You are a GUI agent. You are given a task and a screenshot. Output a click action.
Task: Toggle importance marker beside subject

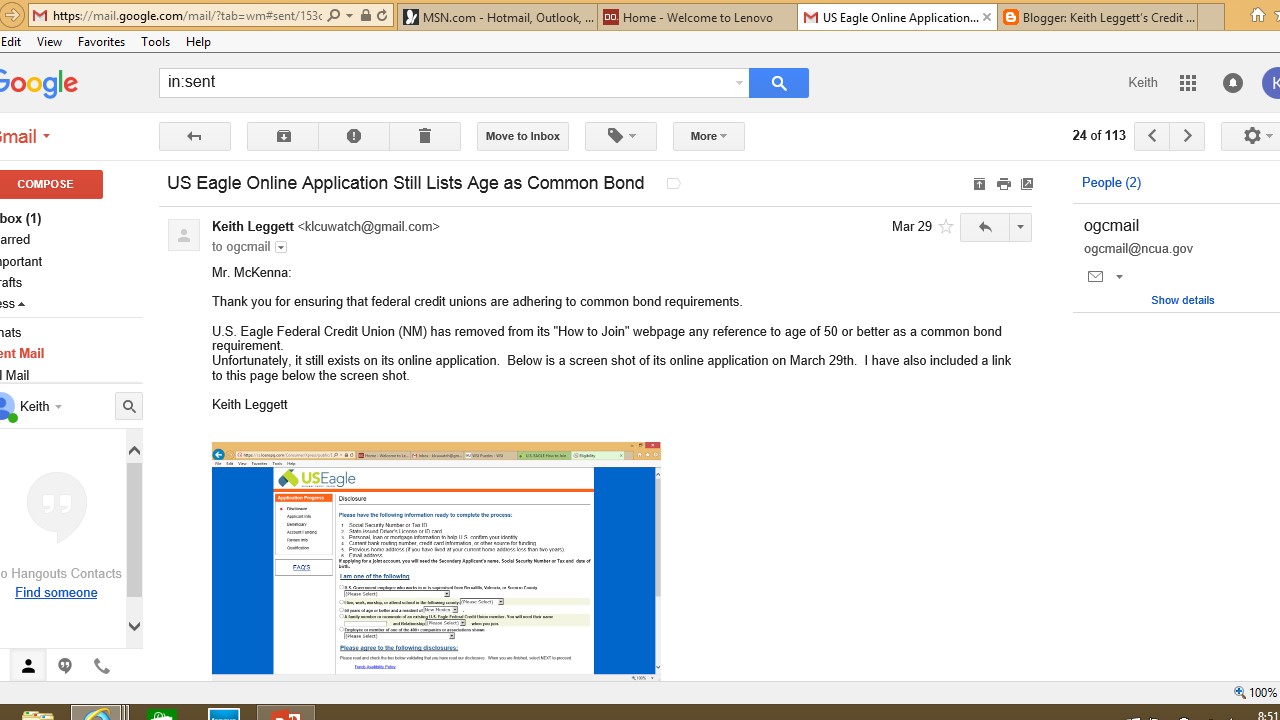click(x=673, y=184)
